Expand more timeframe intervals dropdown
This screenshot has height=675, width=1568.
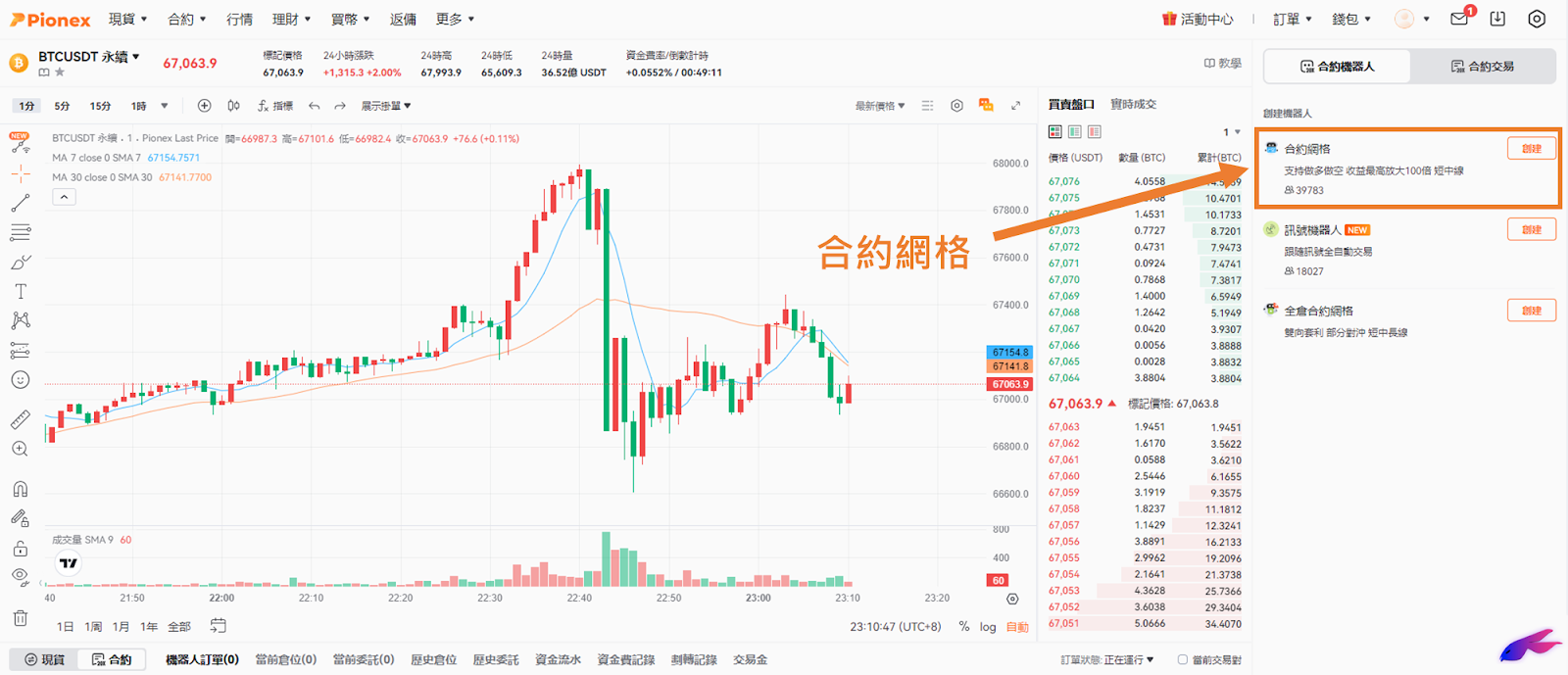(165, 106)
